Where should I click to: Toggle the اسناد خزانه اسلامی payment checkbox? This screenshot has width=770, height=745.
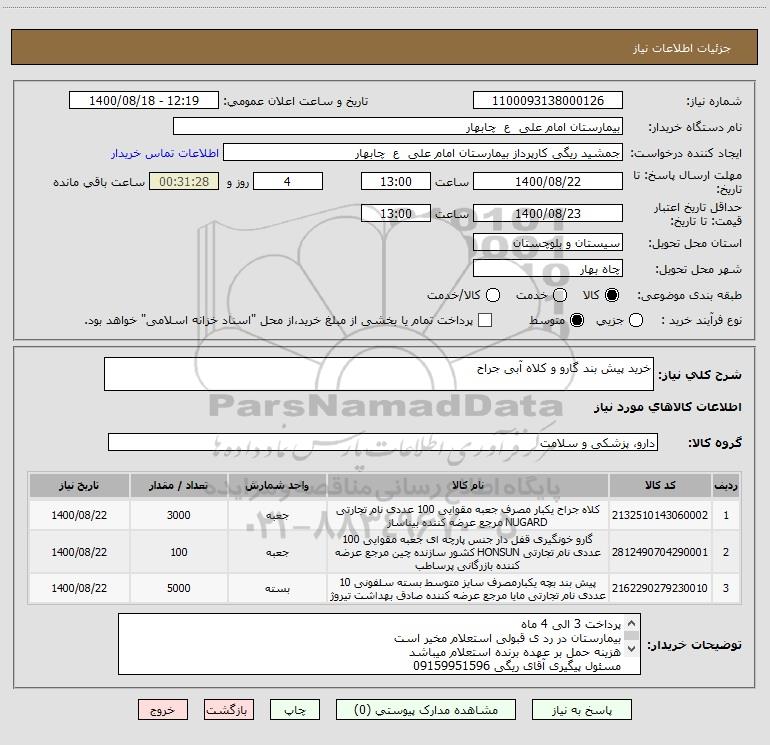coord(485,320)
